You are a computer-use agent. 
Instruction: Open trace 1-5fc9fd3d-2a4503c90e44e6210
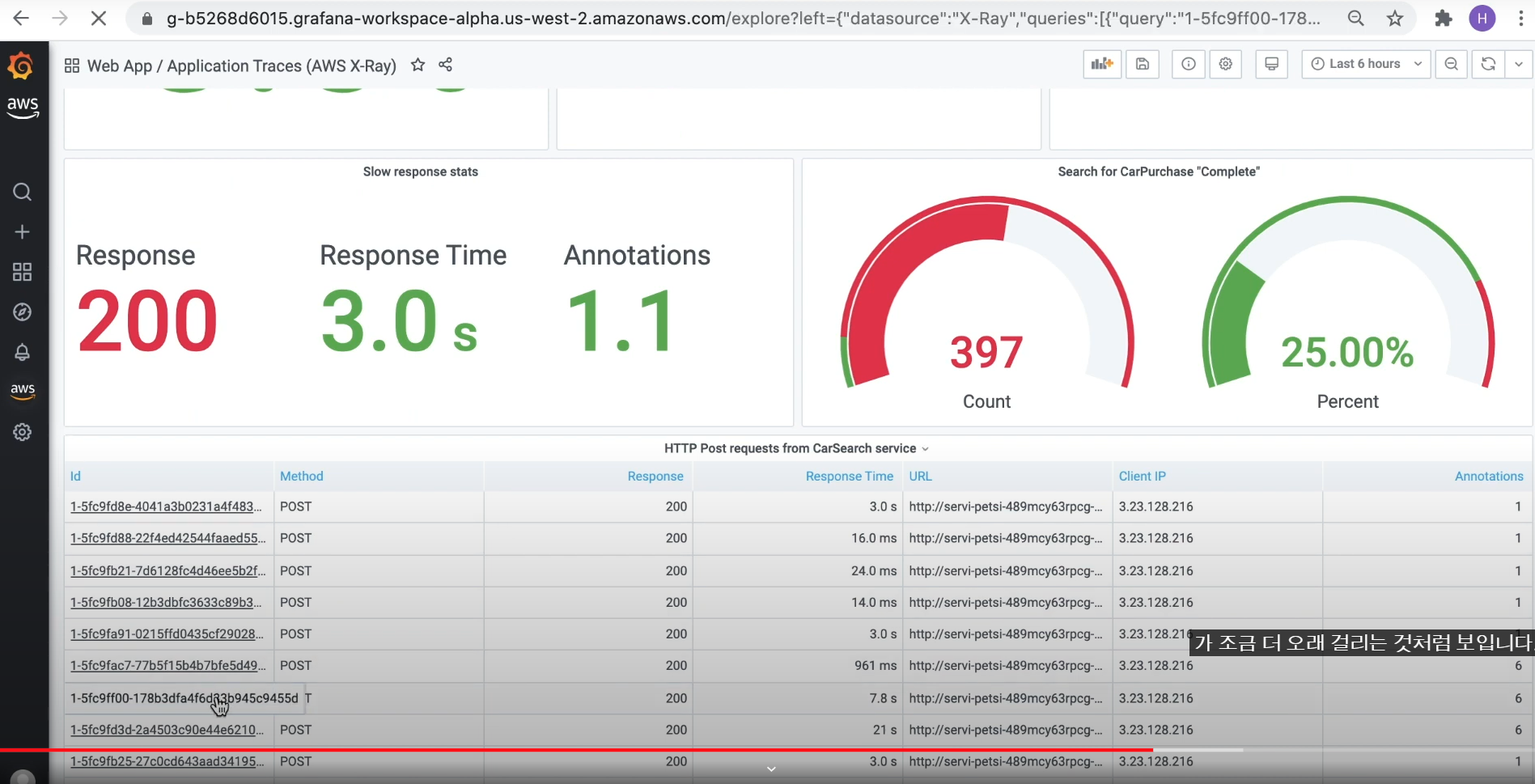click(x=167, y=729)
